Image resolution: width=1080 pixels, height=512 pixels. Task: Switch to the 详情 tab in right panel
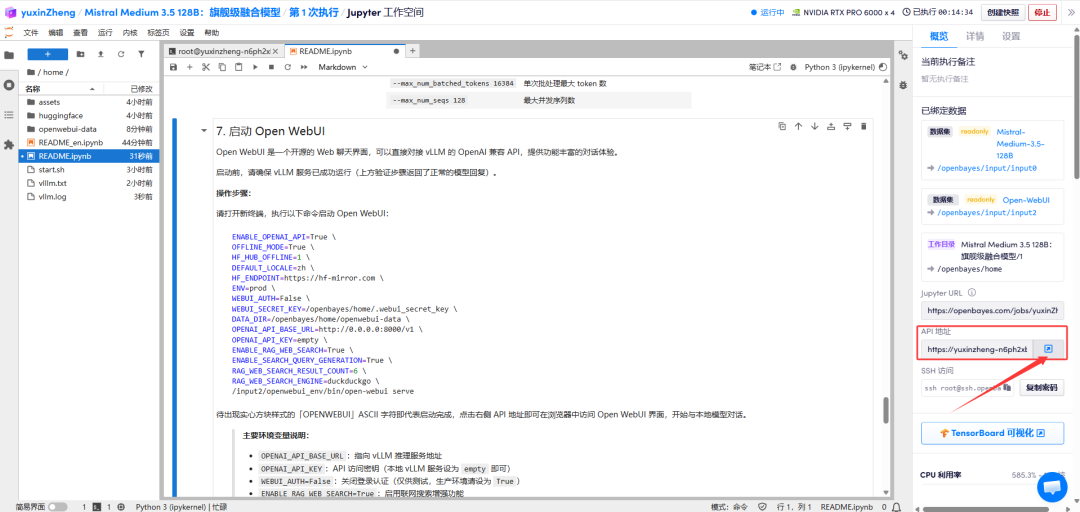click(x=975, y=36)
